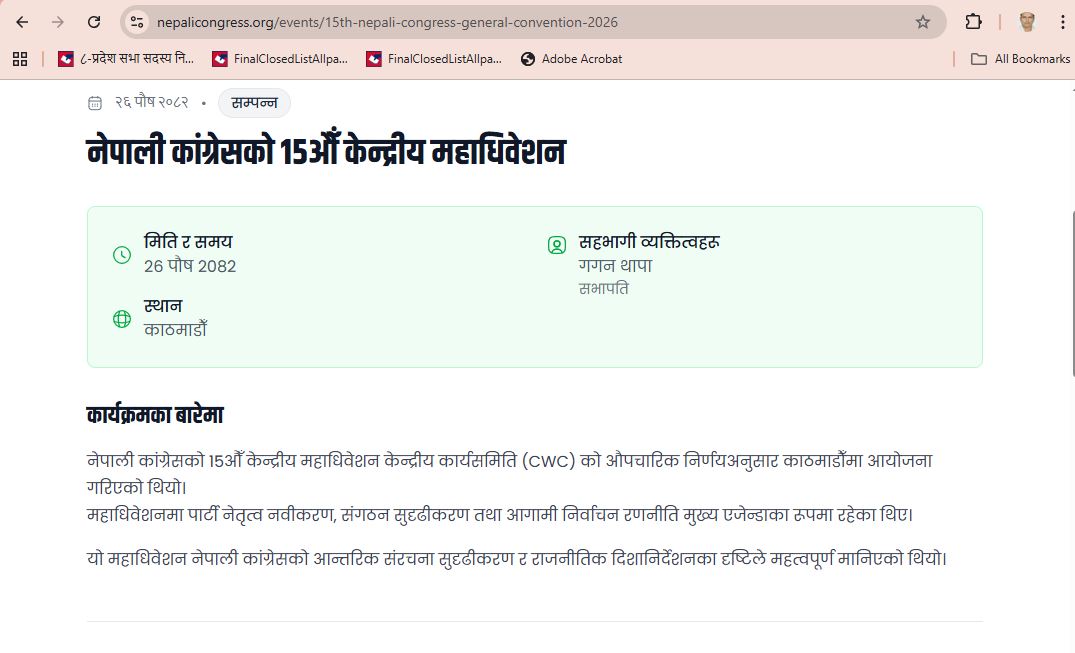Click the back navigation arrow
Screen dimensions: 1075x653
coord(21,21)
